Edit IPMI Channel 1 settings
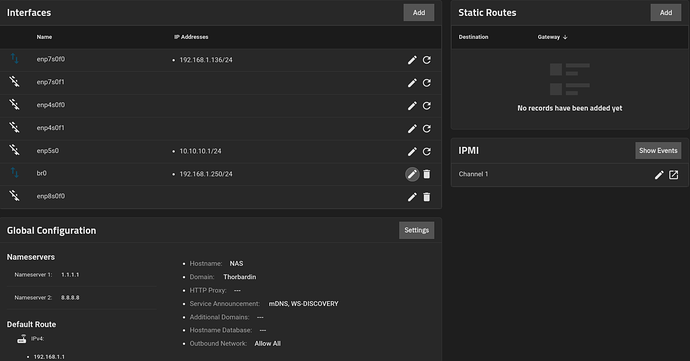This screenshot has height=361, width=690. point(659,175)
